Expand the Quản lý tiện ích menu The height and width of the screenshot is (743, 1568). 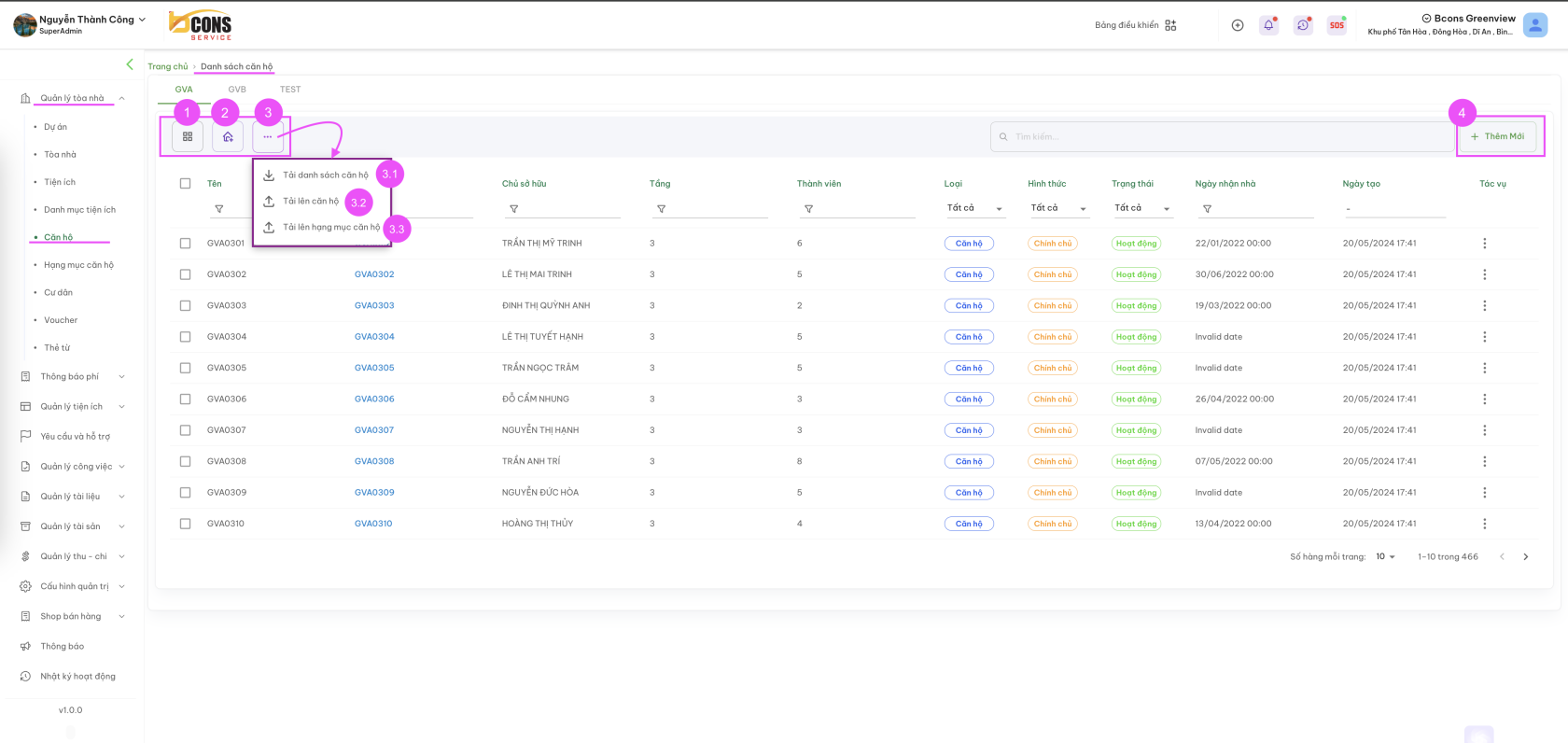point(74,407)
